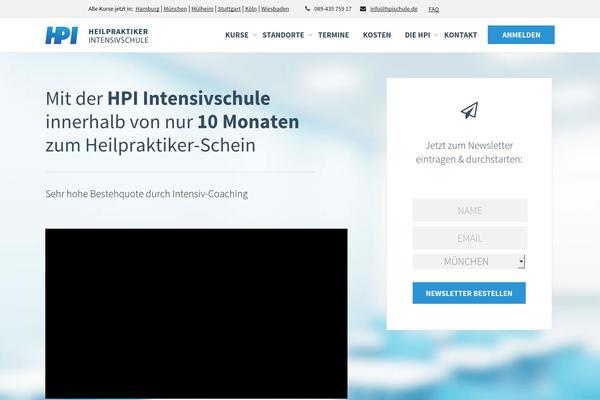Image resolution: width=600 pixels, height=400 pixels.
Task: Click the envelope email icon
Action: click(x=363, y=9)
